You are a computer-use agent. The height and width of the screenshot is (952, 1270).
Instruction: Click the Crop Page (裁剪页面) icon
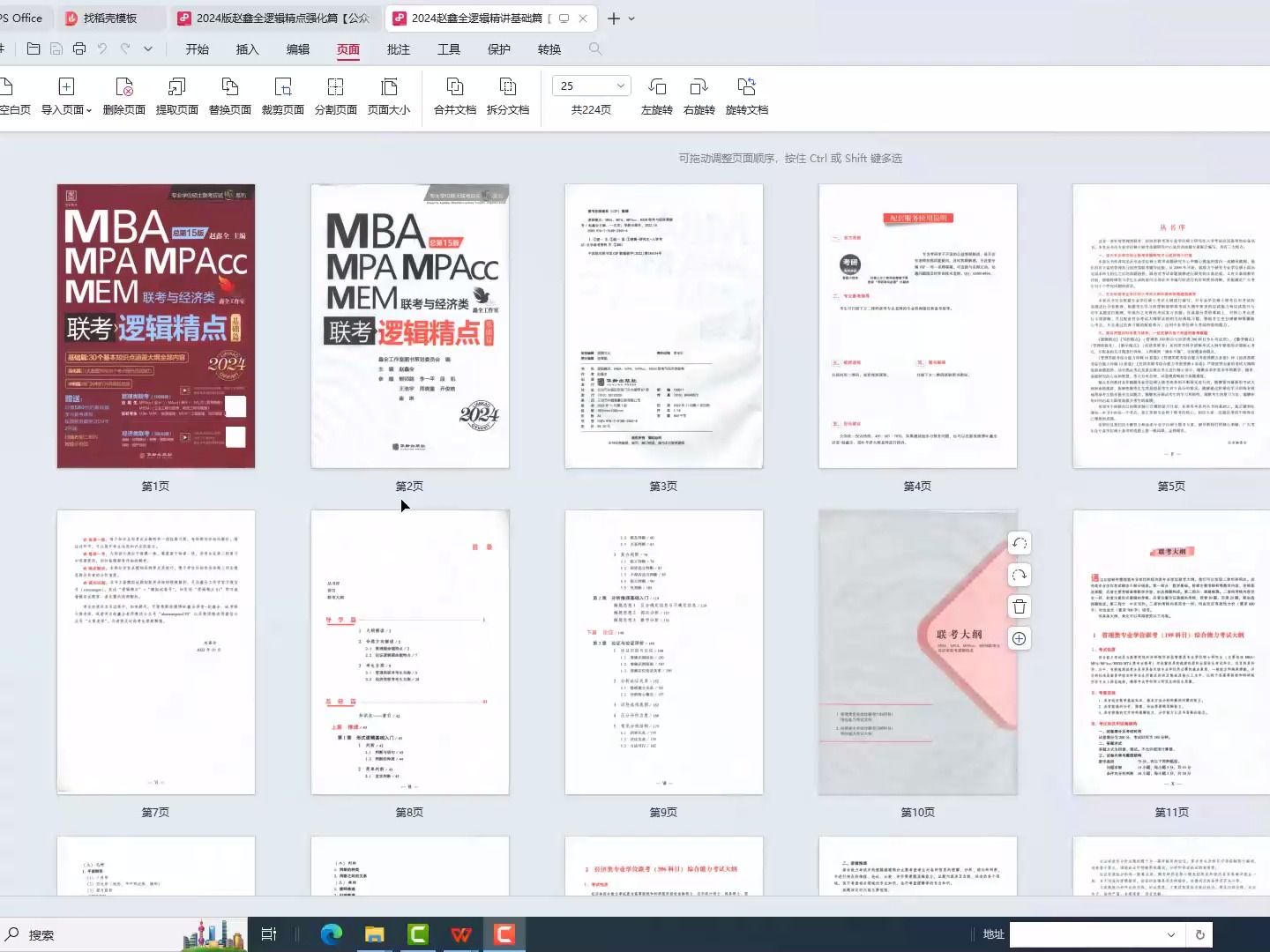point(283,86)
